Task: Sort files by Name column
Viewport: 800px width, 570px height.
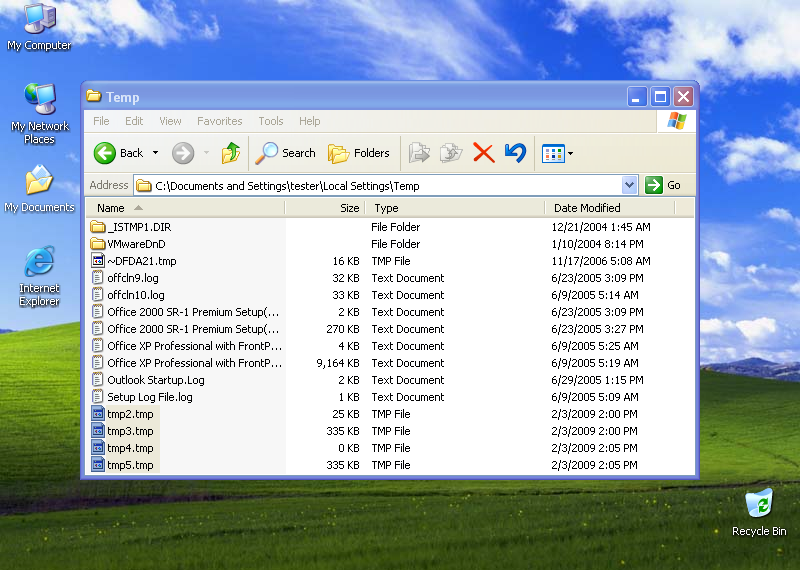Action: [184, 208]
